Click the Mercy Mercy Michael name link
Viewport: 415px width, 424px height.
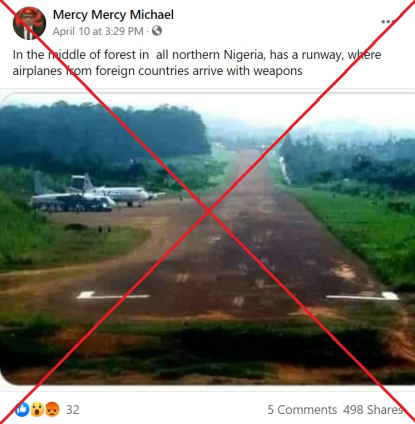pyautogui.click(x=113, y=15)
